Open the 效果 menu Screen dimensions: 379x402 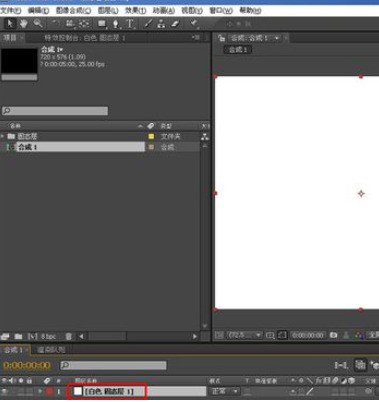(135, 10)
